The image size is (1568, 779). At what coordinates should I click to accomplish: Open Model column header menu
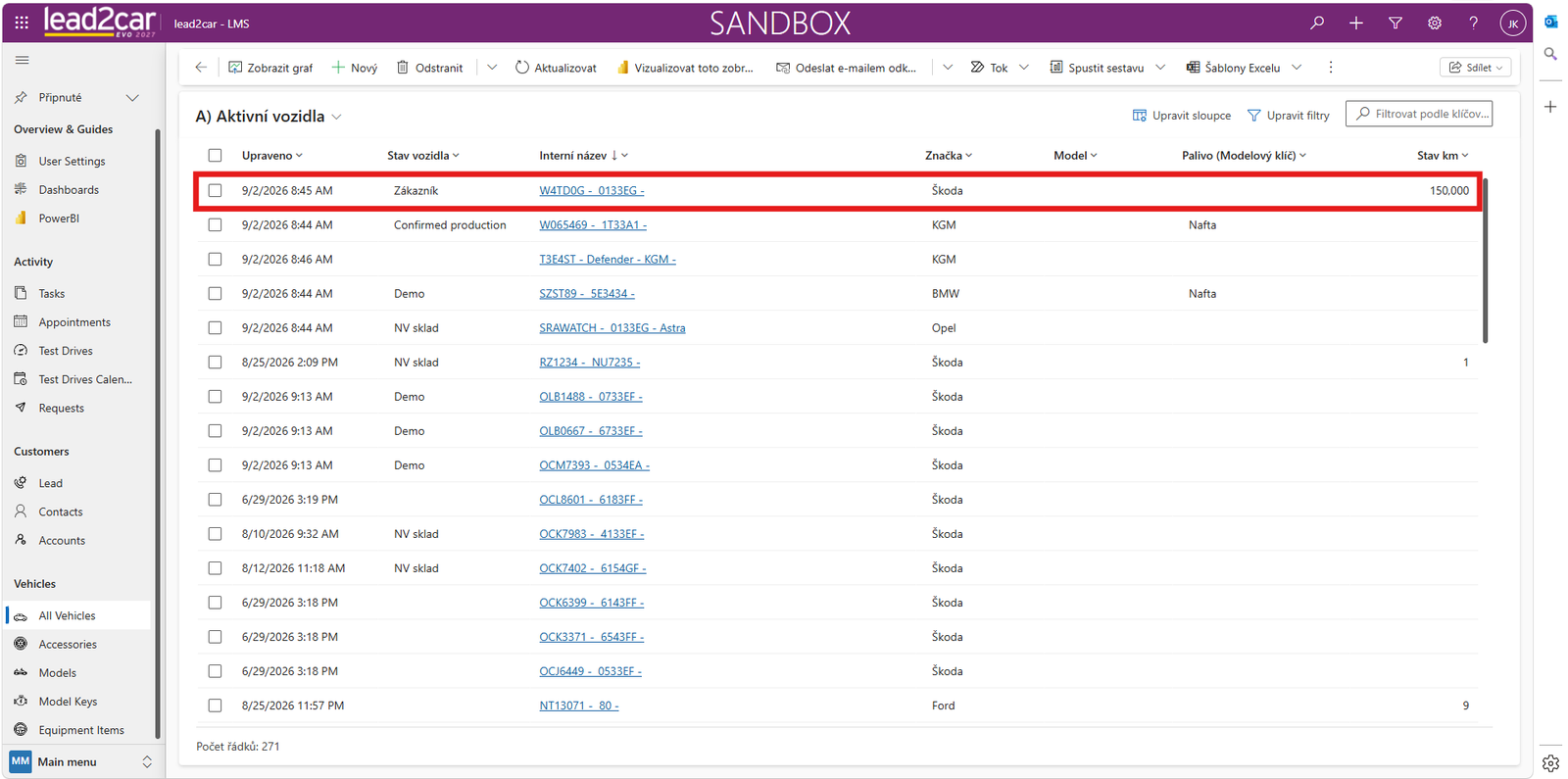pos(1075,156)
